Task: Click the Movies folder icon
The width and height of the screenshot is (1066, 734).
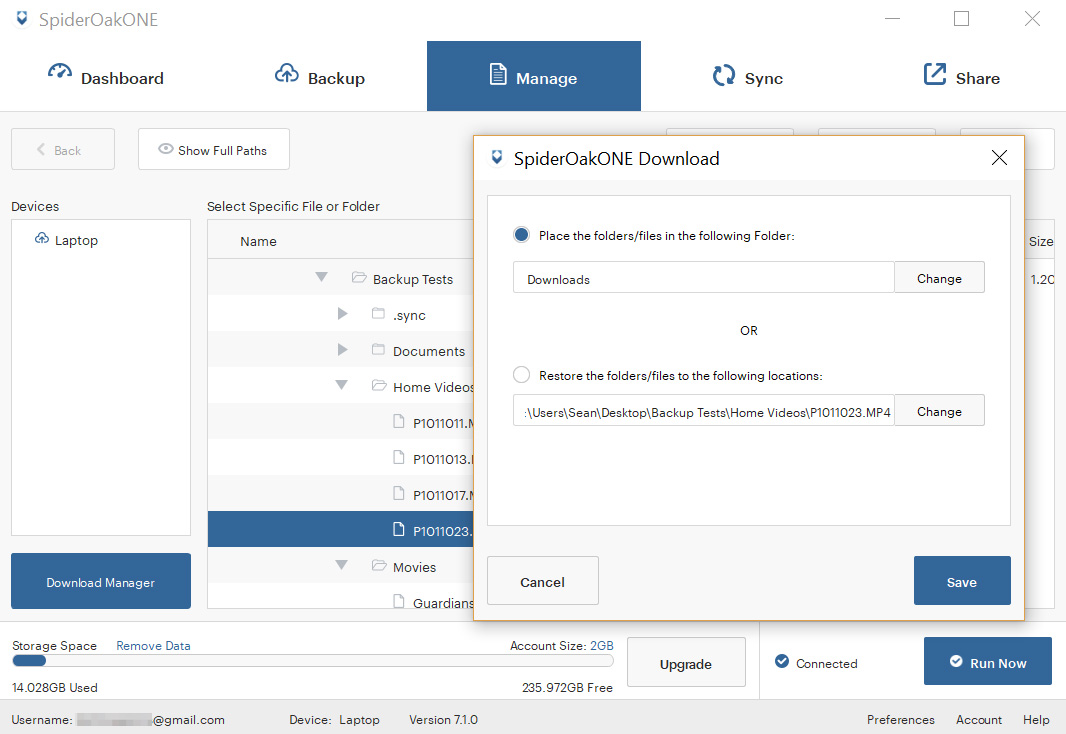Action: tap(379, 565)
